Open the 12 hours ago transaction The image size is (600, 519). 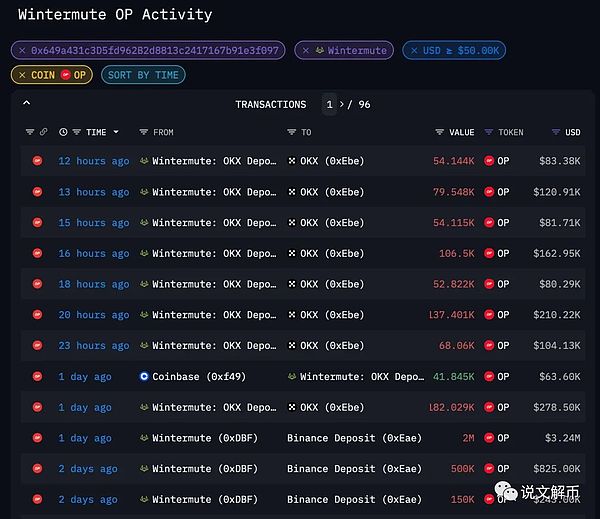click(93, 161)
